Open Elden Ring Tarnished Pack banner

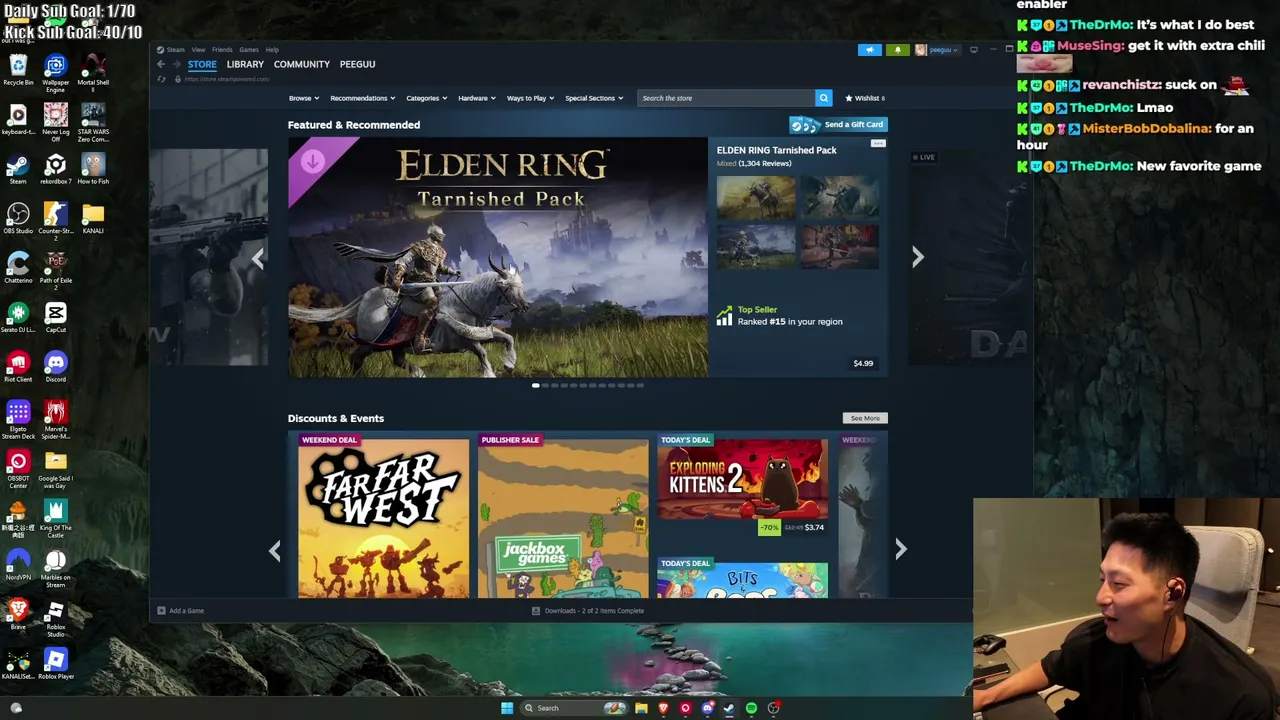pyautogui.click(x=498, y=258)
